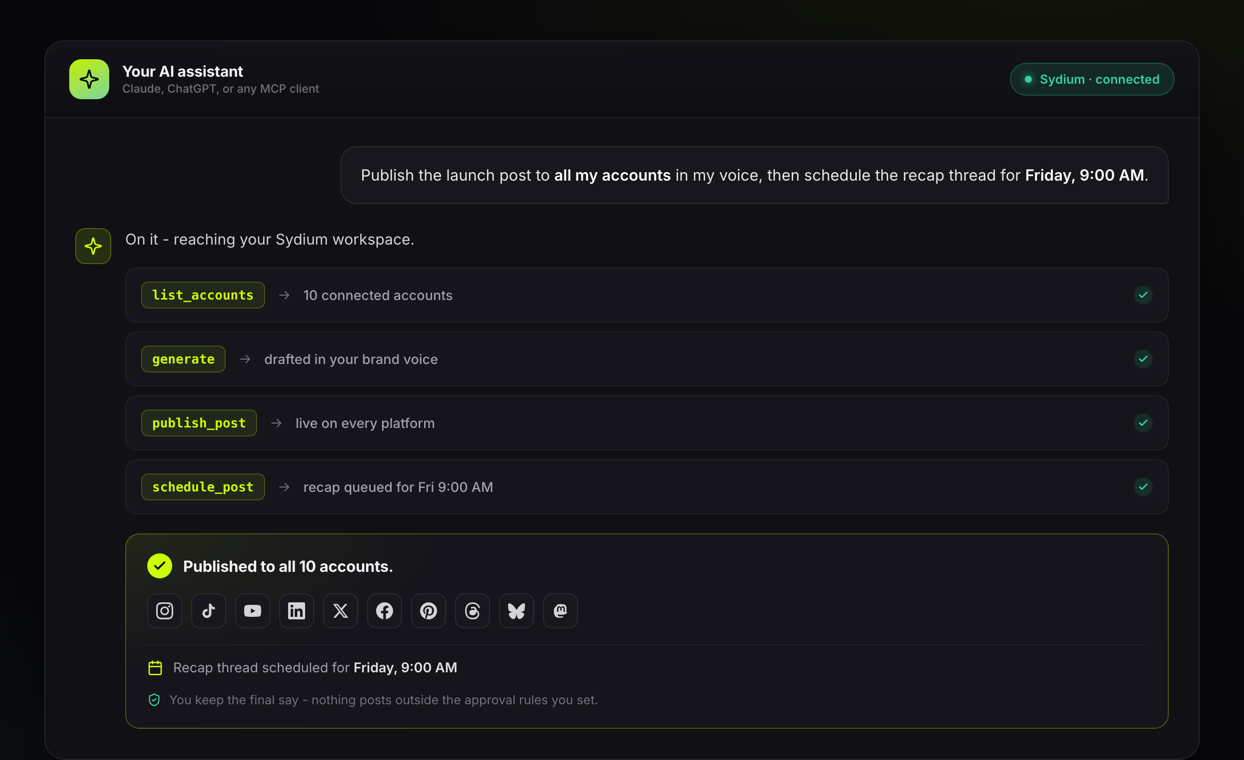Viewport: 1244px width, 760px height.
Task: Click 'You keep the final say' note text
Action: 384,700
